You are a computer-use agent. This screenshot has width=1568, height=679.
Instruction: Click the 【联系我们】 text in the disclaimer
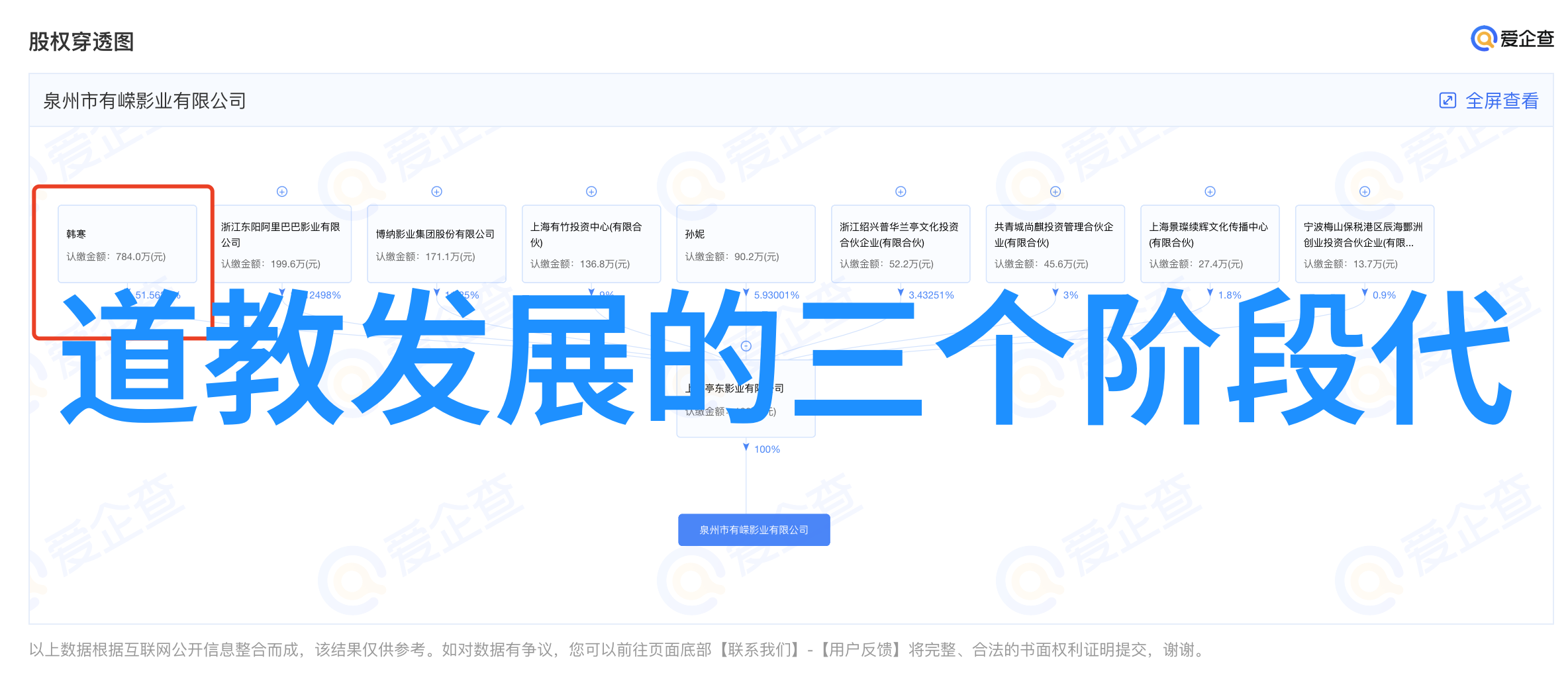click(760, 650)
